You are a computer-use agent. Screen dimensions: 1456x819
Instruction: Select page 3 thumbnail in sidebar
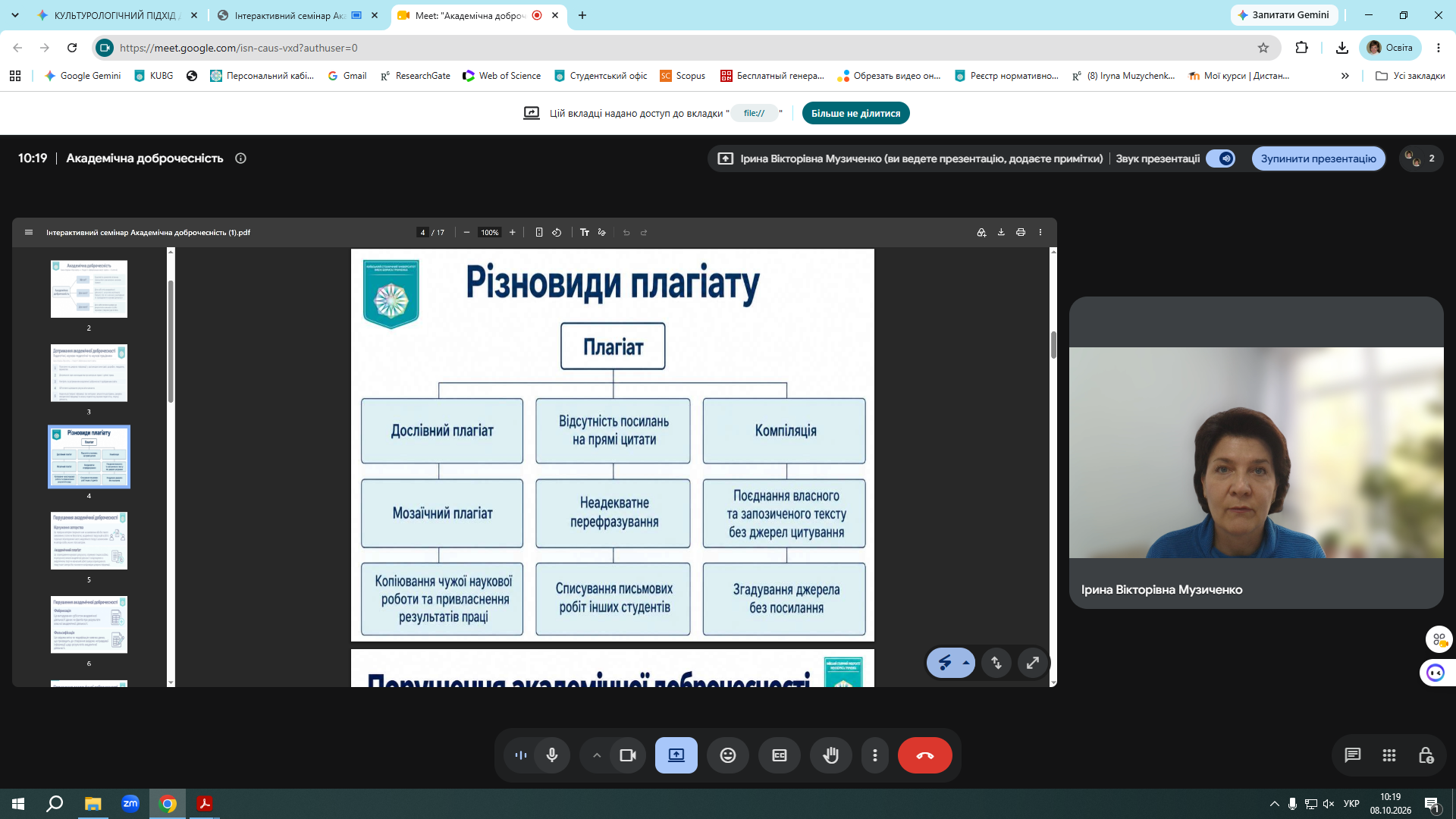coord(89,373)
